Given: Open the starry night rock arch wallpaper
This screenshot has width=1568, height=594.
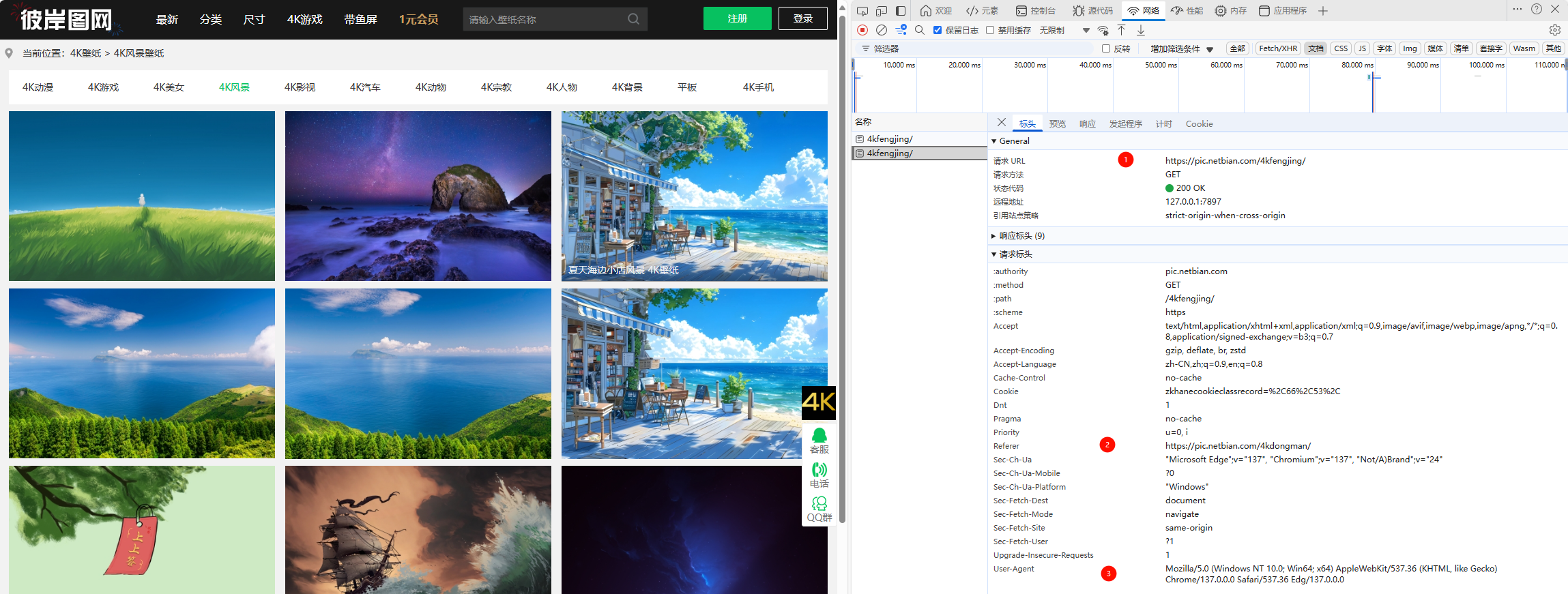Looking at the screenshot, I should coord(418,196).
